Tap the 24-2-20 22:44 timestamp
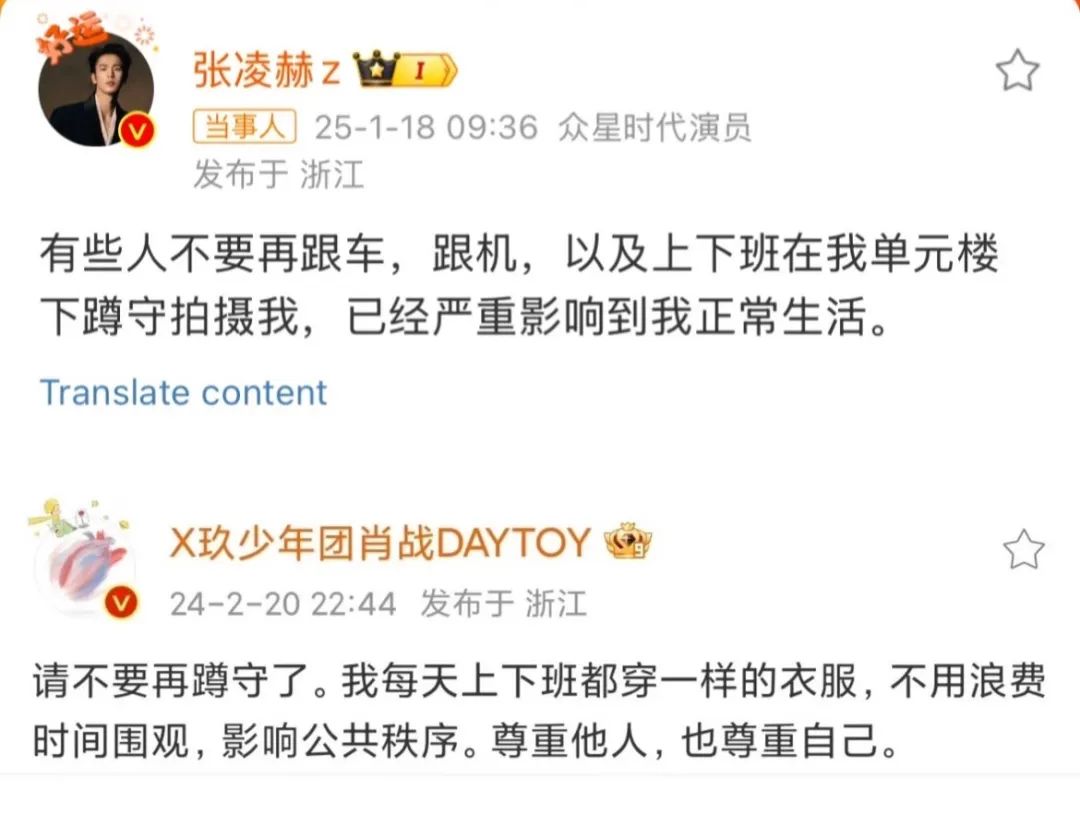The height and width of the screenshot is (826, 1080). pos(282,604)
